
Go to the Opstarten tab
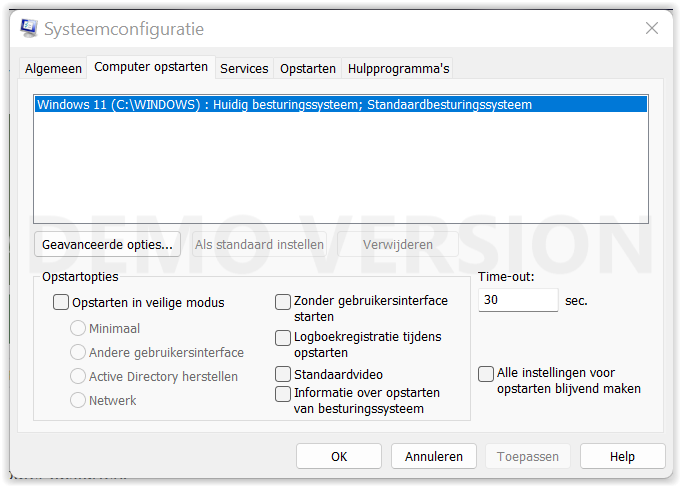point(307,69)
